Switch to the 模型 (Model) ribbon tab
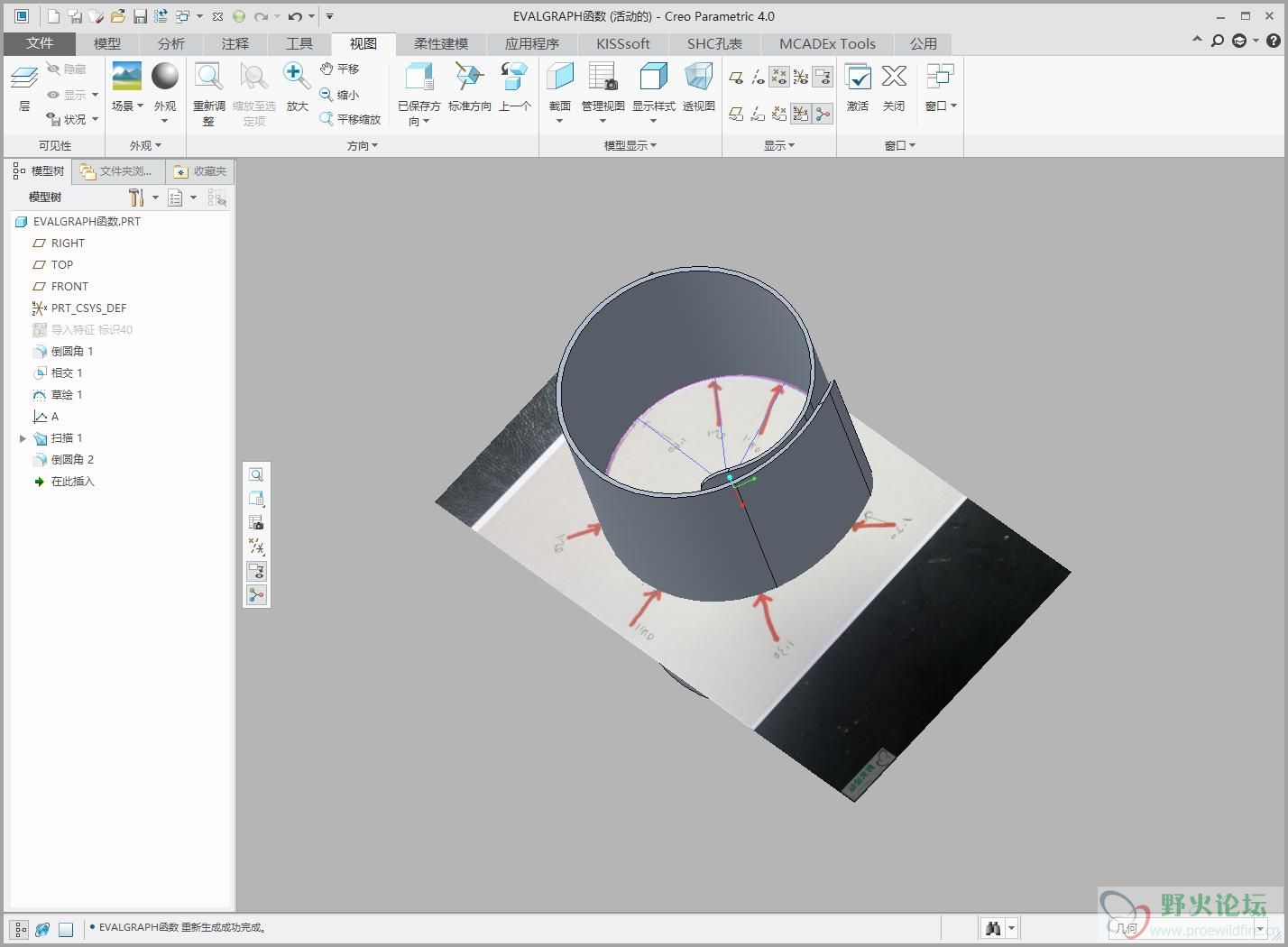Screen dimensions: 1288x947 [x=107, y=43]
